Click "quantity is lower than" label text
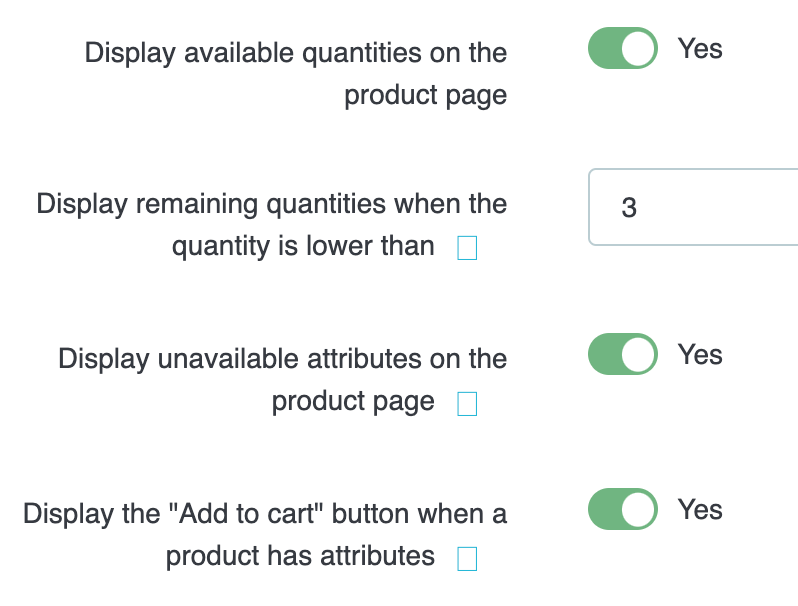The height and width of the screenshot is (606, 798). click(x=303, y=246)
